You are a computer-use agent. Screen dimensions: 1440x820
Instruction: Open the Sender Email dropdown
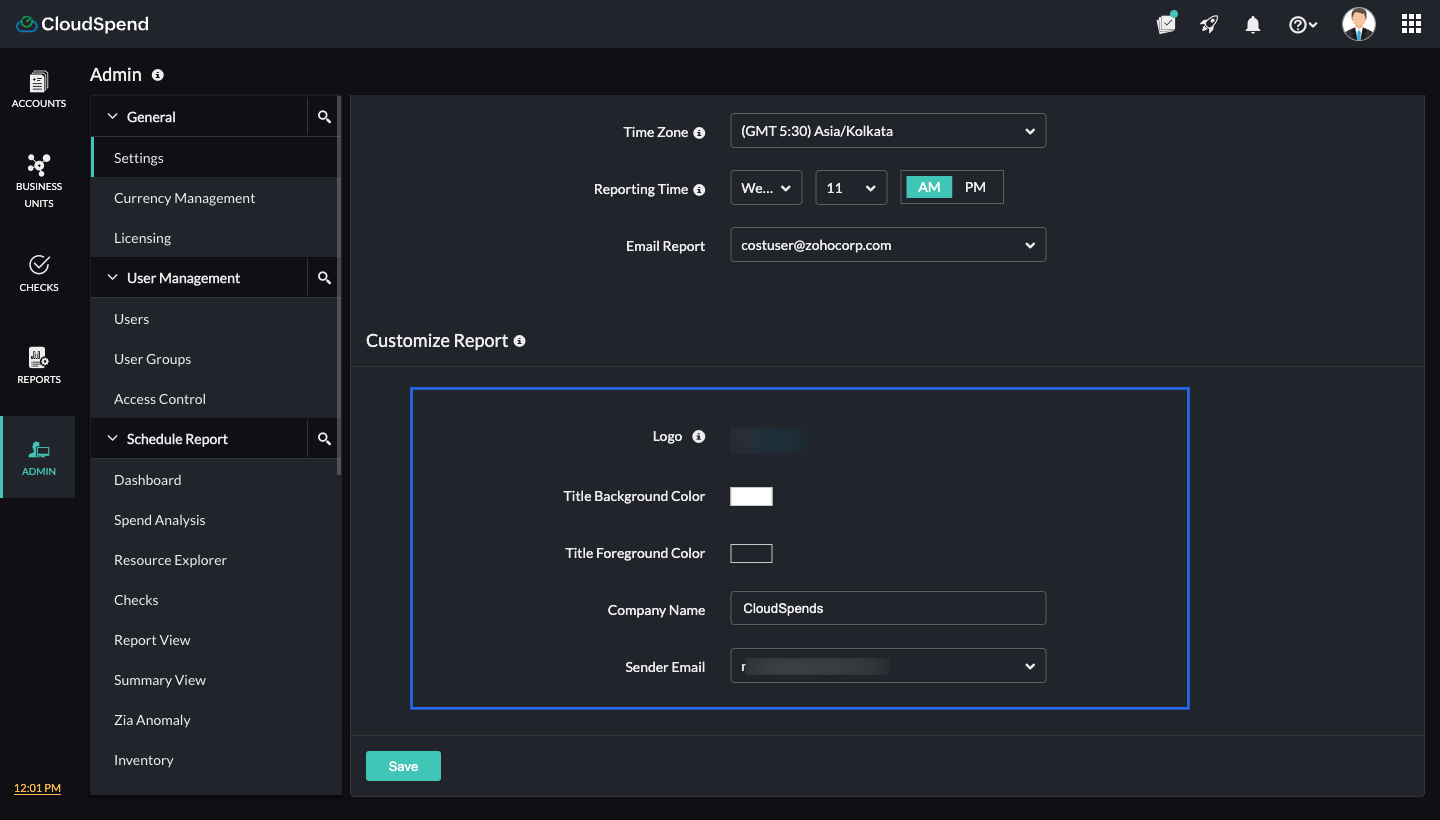point(887,666)
